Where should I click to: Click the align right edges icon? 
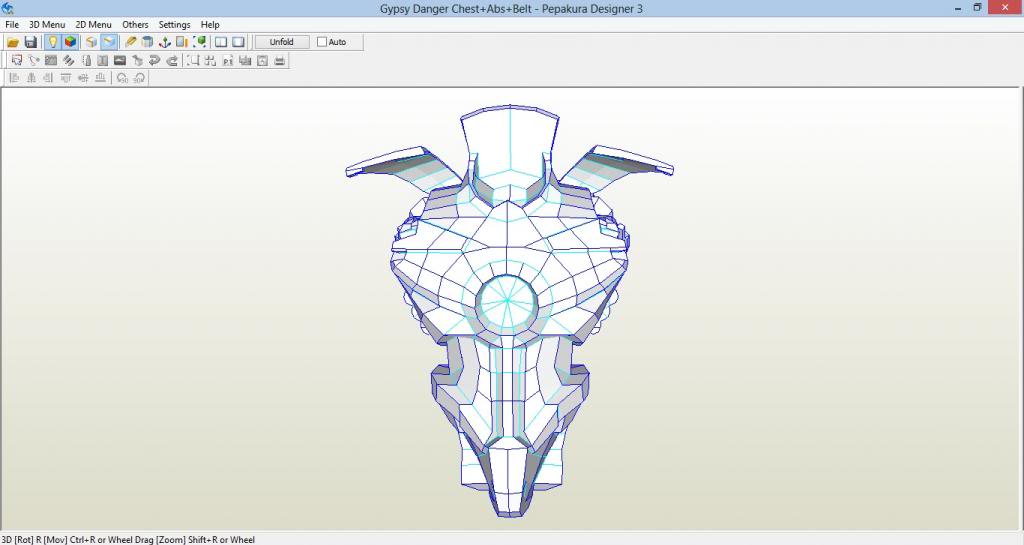(48, 78)
